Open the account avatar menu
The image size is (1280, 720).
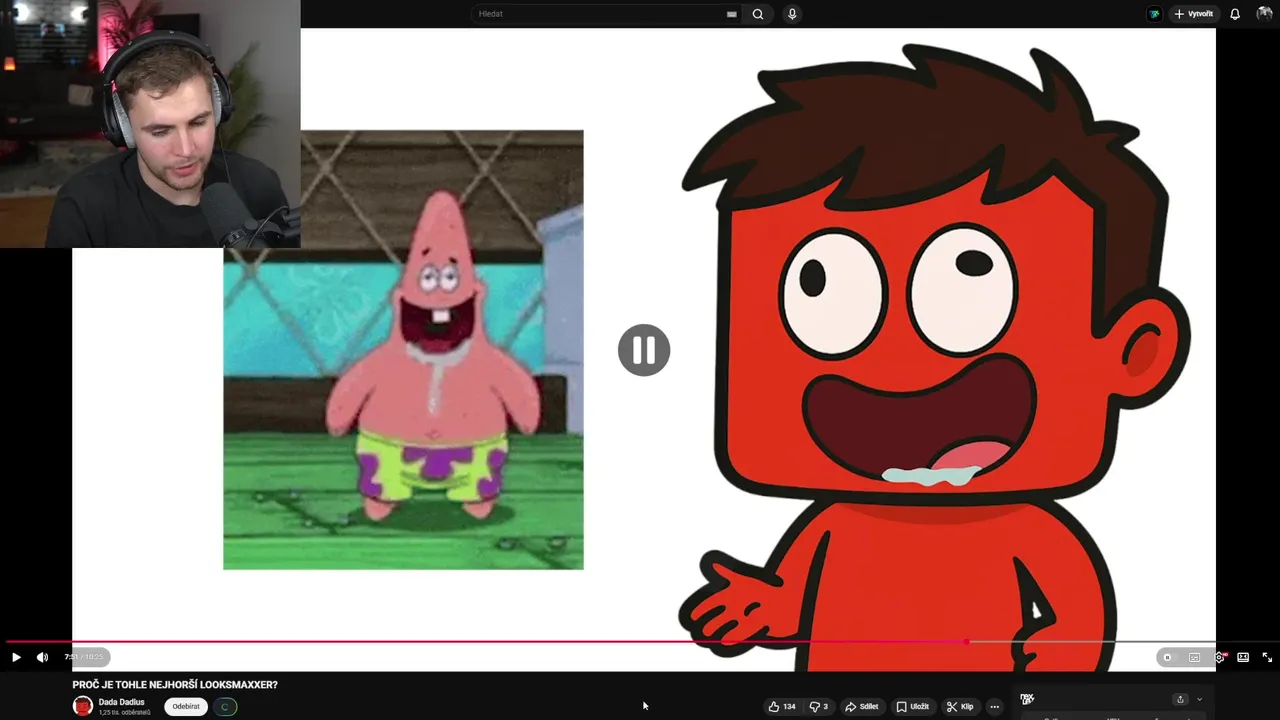tap(1265, 14)
